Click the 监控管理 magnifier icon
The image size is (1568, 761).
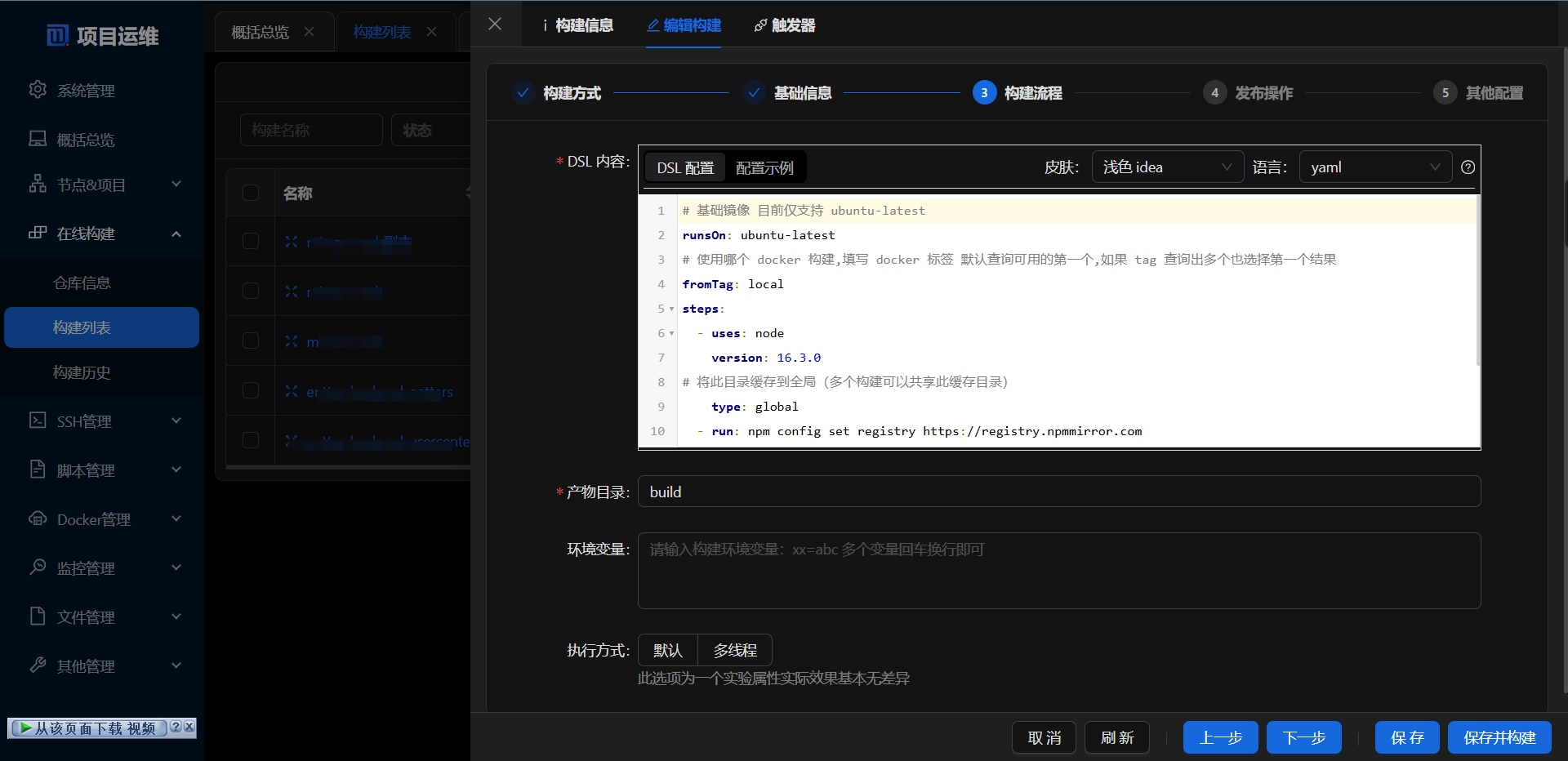(38, 567)
